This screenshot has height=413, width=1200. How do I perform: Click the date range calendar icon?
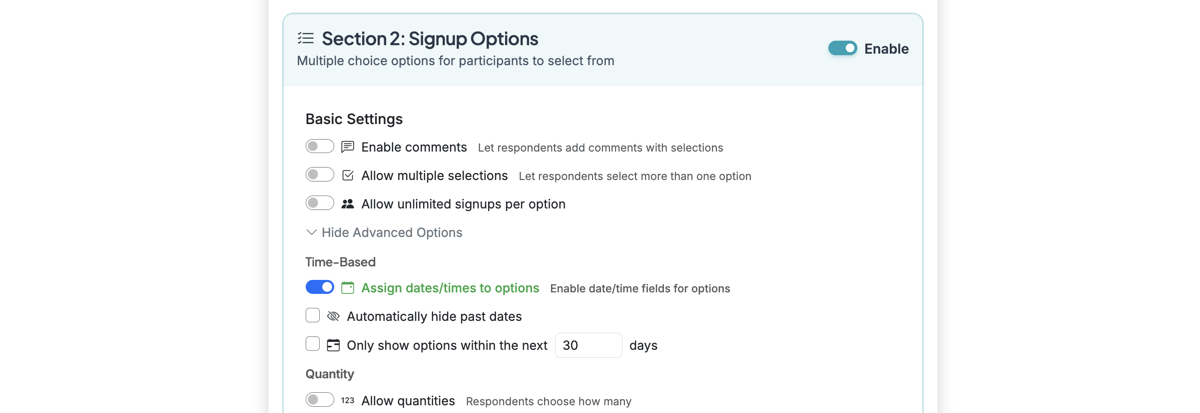333,345
